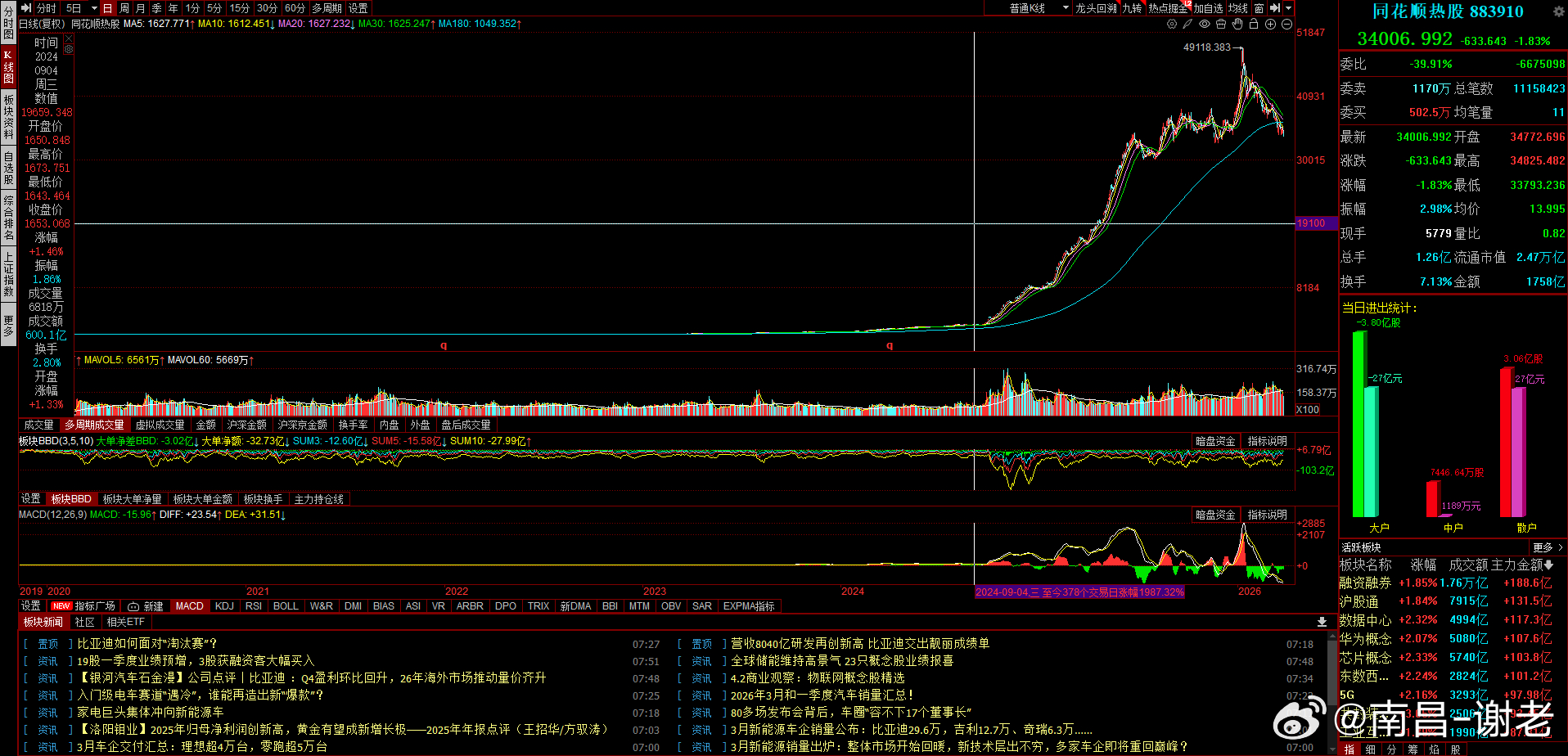Click the small gear icon beside 时间 data column
Image resolution: width=1568 pixels, height=756 pixels.
[x=68, y=49]
